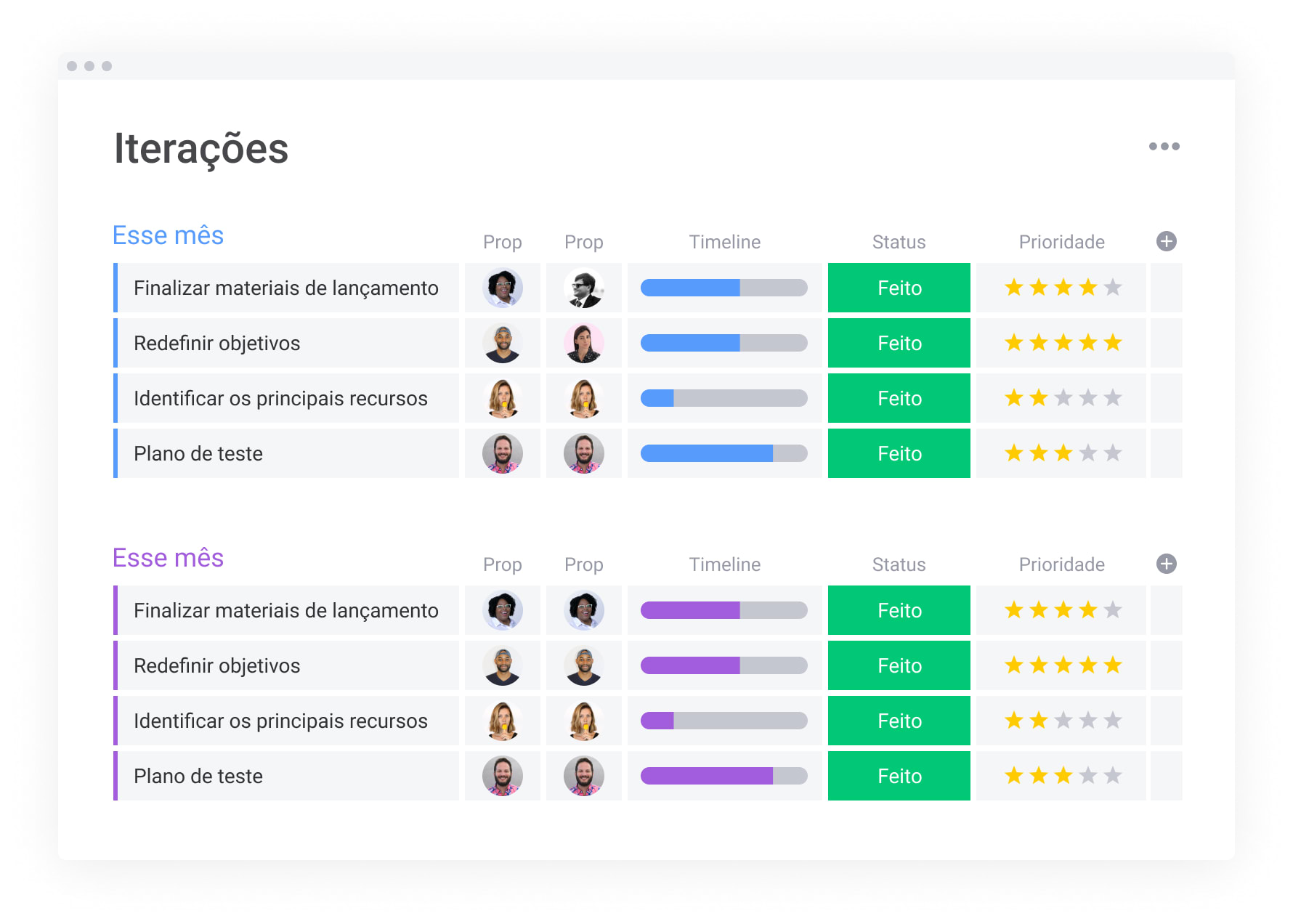Click the avatar on Plano de teste row
The height and width of the screenshot is (924, 1293).
[503, 453]
